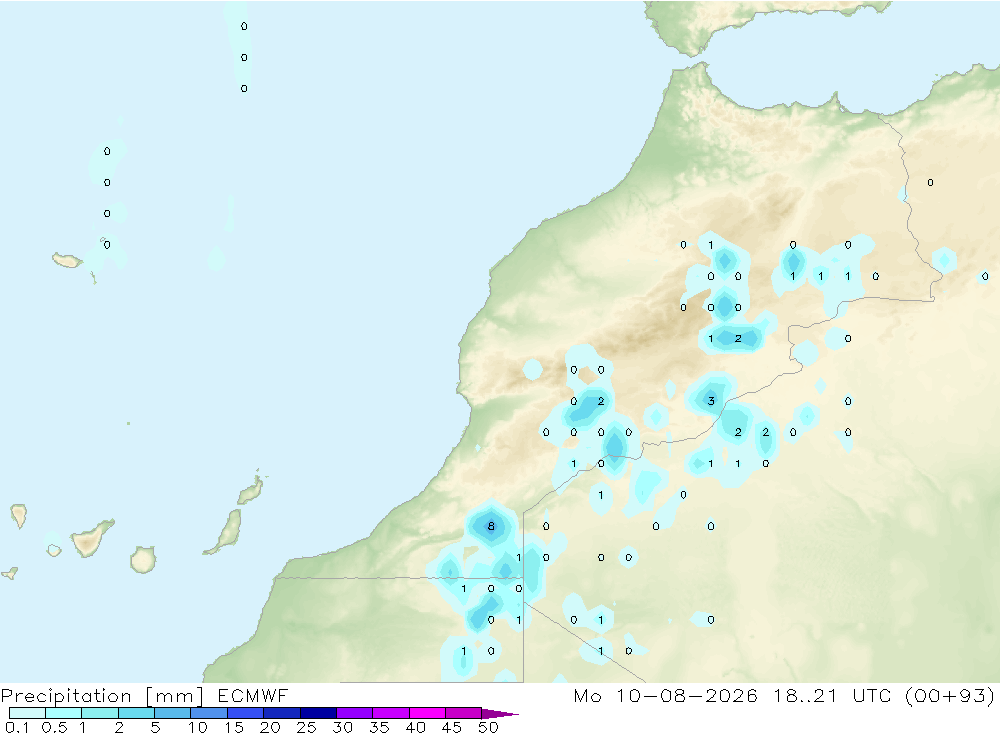Click the legend swatch between 5 and 10

[172, 713]
